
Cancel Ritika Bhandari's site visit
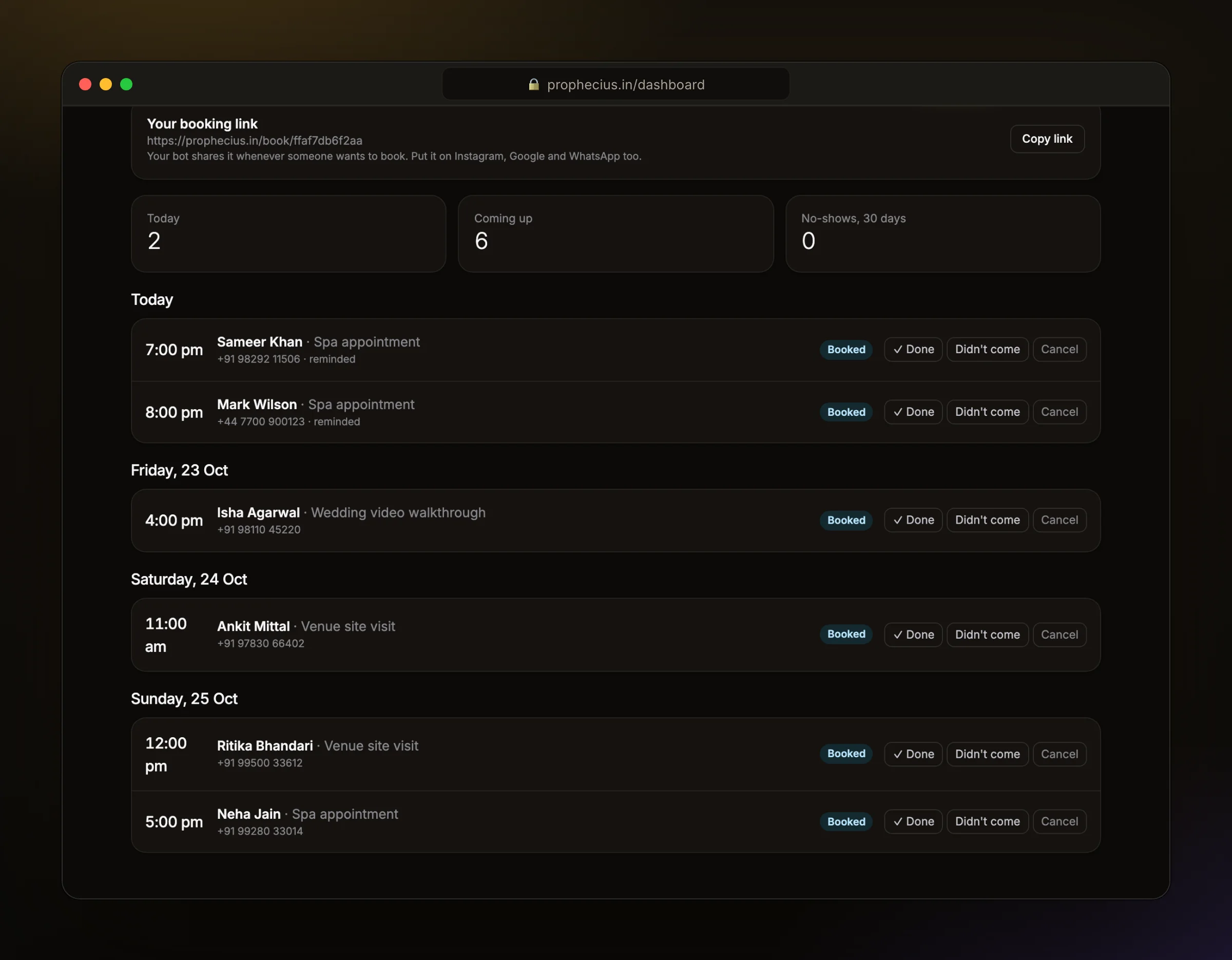(1059, 754)
